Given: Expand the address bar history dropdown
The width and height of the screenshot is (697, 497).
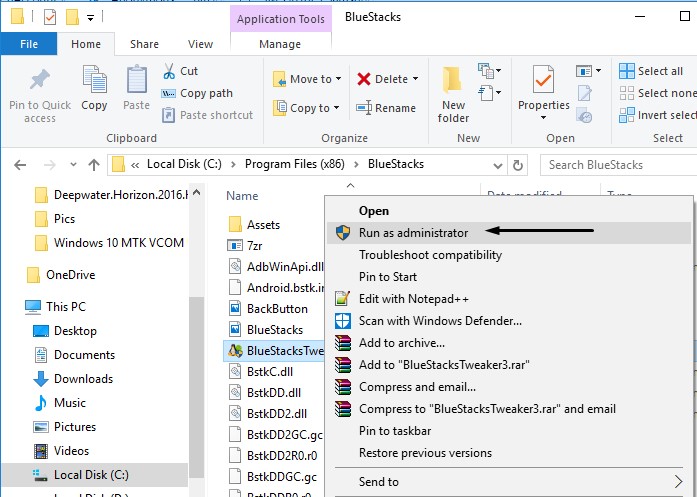Looking at the screenshot, I should coord(497,166).
